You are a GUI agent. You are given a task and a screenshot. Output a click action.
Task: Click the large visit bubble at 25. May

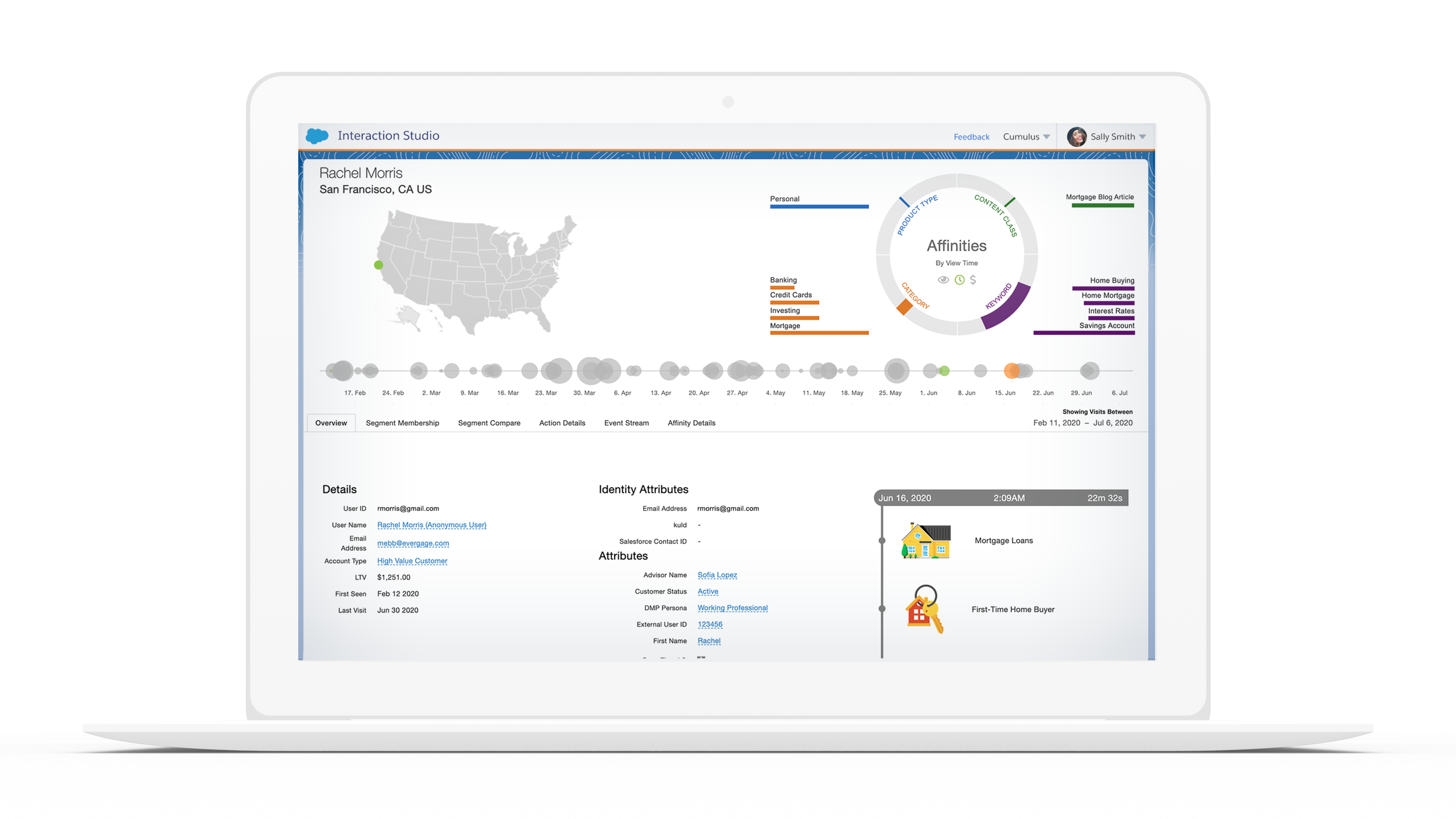pyautogui.click(x=896, y=371)
